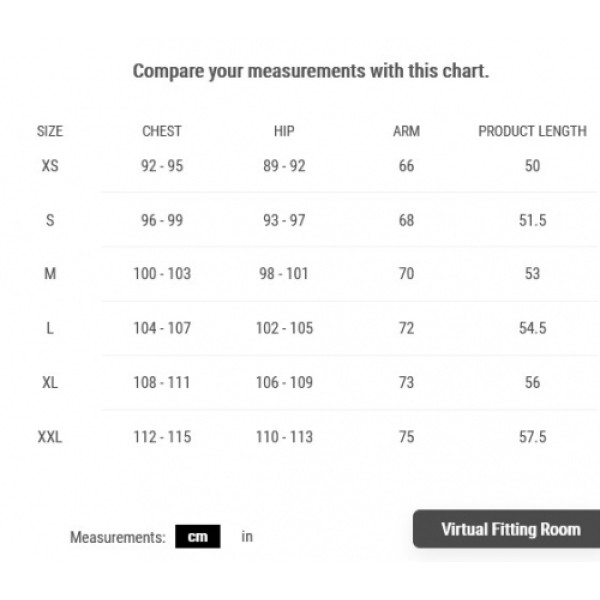Select the L size label
The image size is (600, 600).
coord(50,328)
